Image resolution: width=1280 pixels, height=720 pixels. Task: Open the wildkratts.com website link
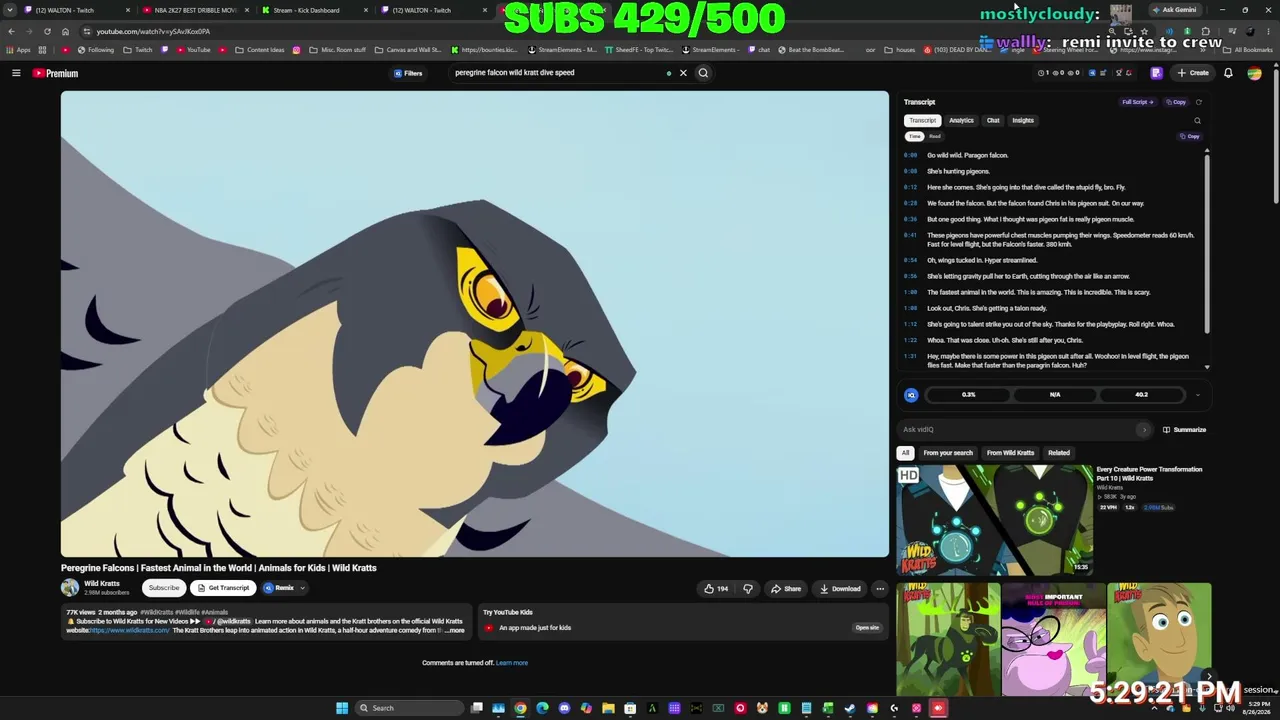pos(130,631)
